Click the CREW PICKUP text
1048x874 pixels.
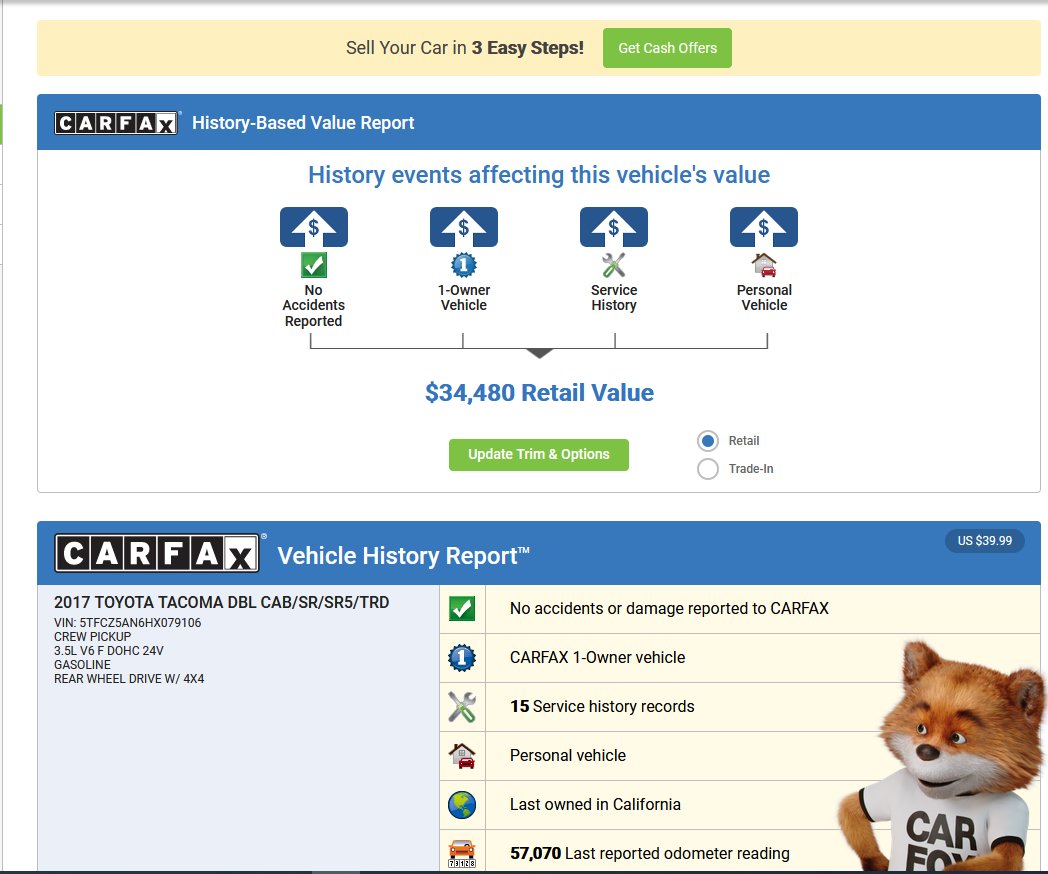(x=93, y=637)
